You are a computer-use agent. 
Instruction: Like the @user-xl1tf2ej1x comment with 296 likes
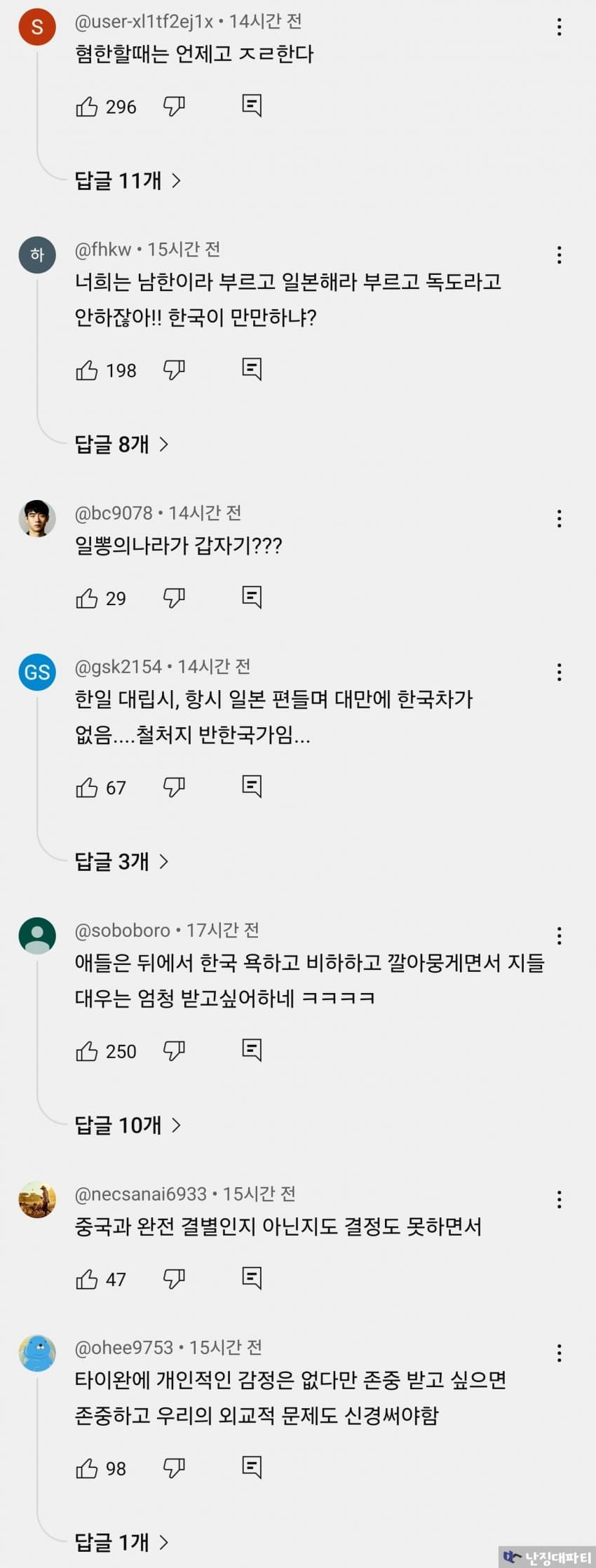coord(87,107)
